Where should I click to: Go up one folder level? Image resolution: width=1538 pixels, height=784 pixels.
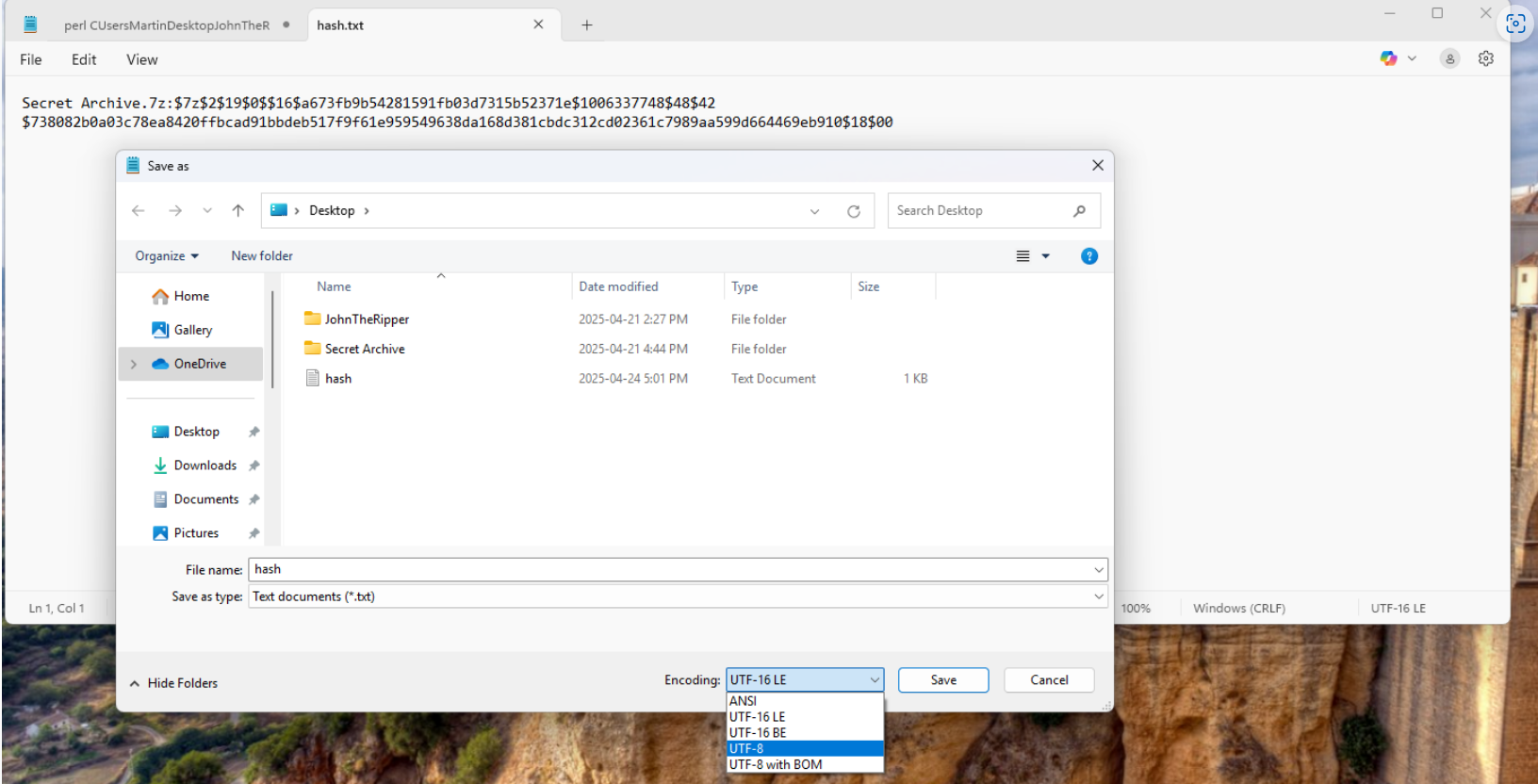pyautogui.click(x=238, y=211)
